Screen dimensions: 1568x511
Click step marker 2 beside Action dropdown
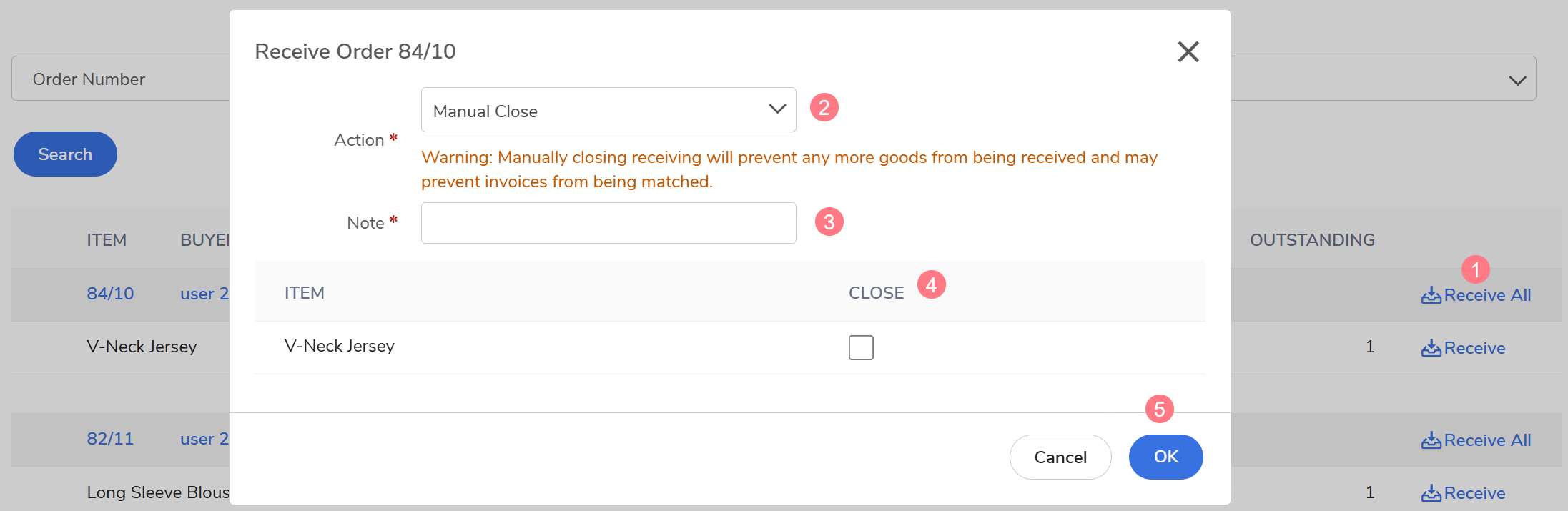pyautogui.click(x=824, y=108)
